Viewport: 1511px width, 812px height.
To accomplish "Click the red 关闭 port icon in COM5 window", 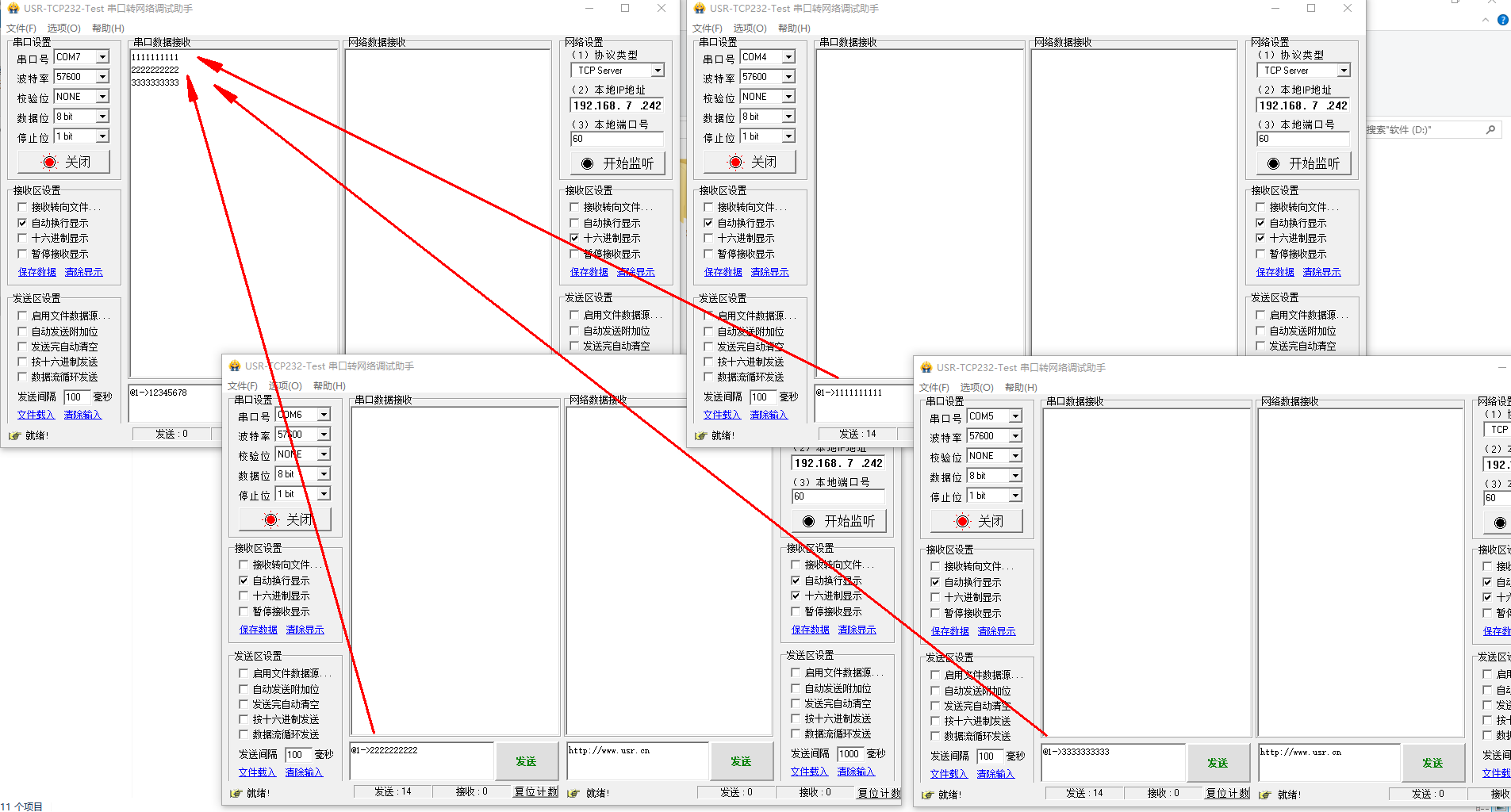I will click(963, 522).
